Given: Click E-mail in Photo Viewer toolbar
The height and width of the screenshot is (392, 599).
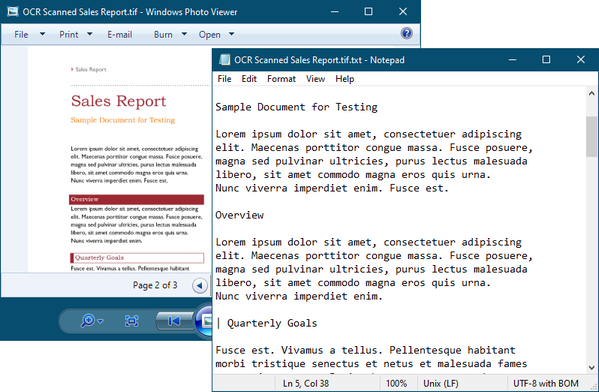Looking at the screenshot, I should pos(120,34).
